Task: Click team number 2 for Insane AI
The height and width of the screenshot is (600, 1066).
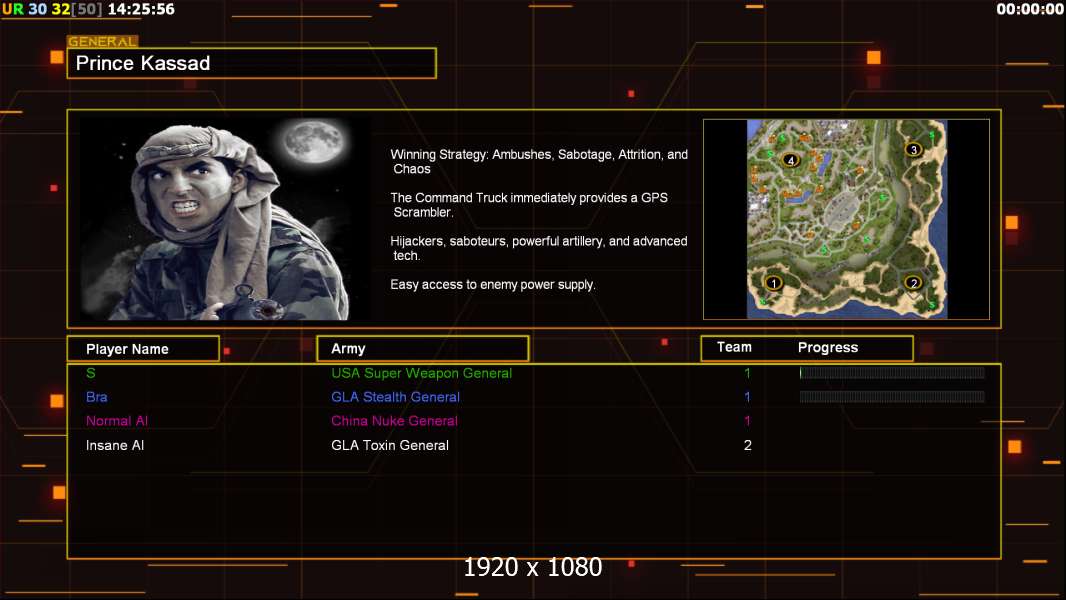Action: (748, 445)
